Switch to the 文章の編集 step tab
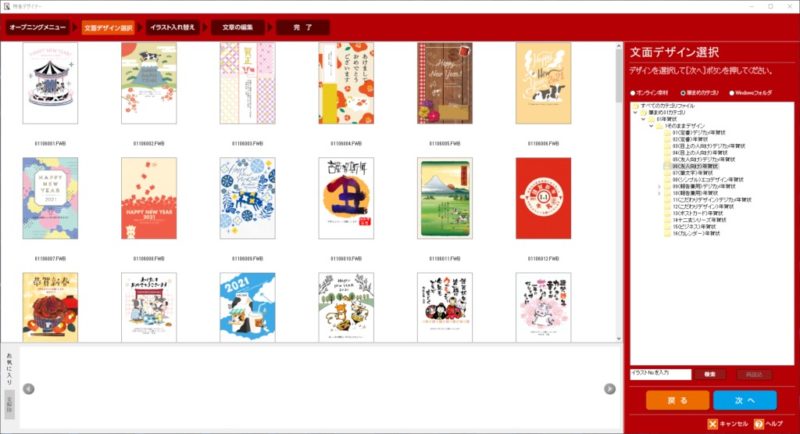800x434 pixels. tap(237, 28)
